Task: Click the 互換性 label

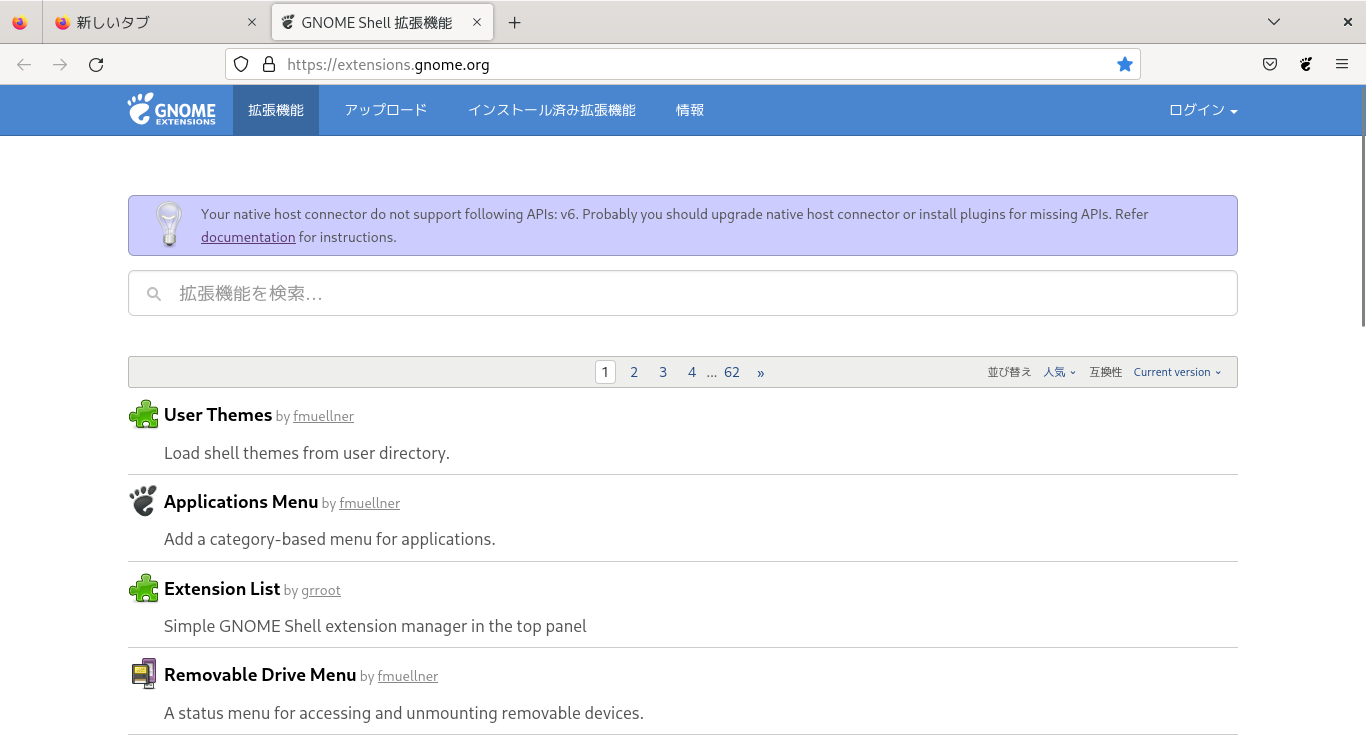Action: (1105, 372)
